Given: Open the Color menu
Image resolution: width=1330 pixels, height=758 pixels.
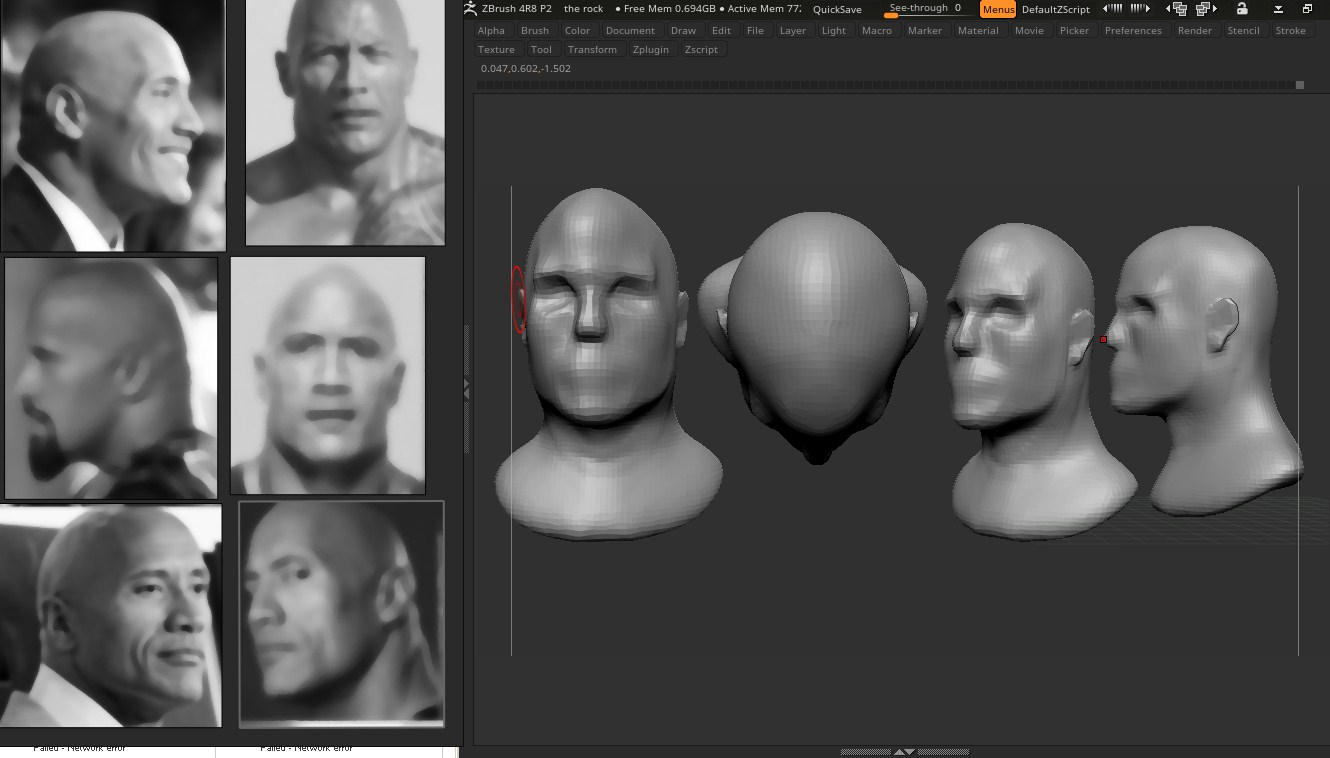Looking at the screenshot, I should point(577,31).
